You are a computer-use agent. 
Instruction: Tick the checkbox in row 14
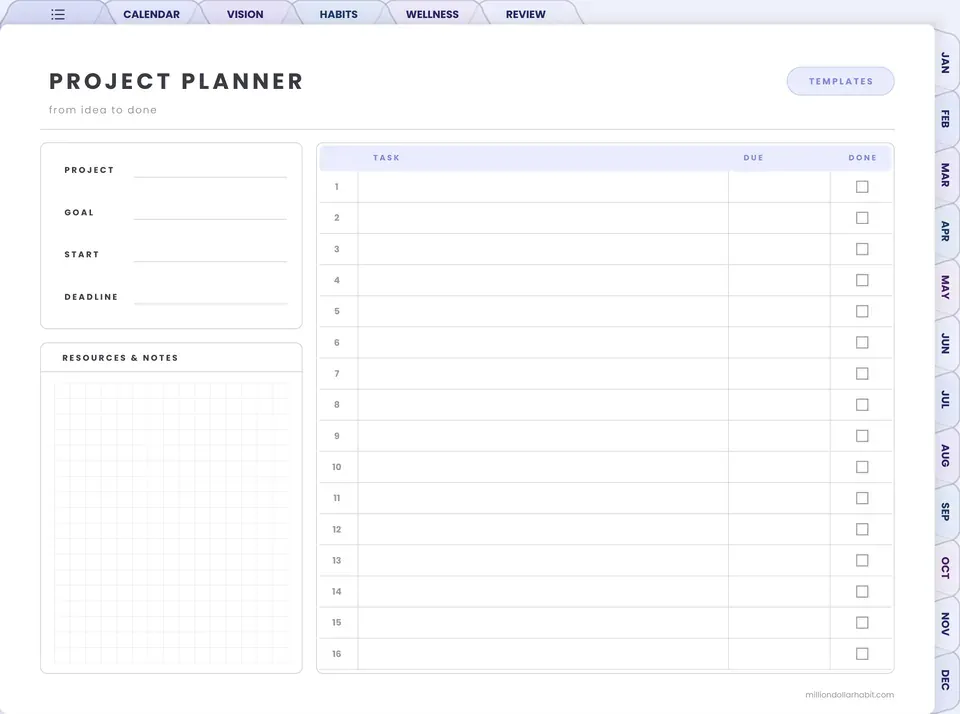tap(862, 592)
